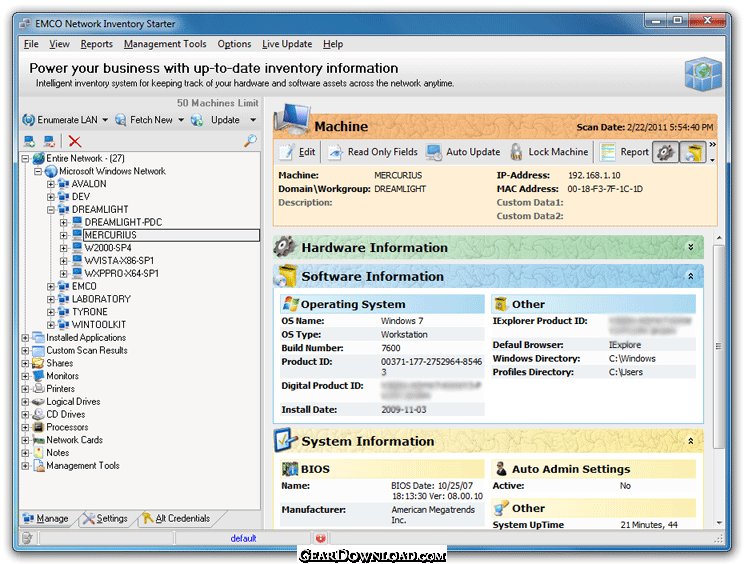Viewport: 744px width, 564px height.
Task: Click the Entire Network globe icon
Action: (38, 158)
